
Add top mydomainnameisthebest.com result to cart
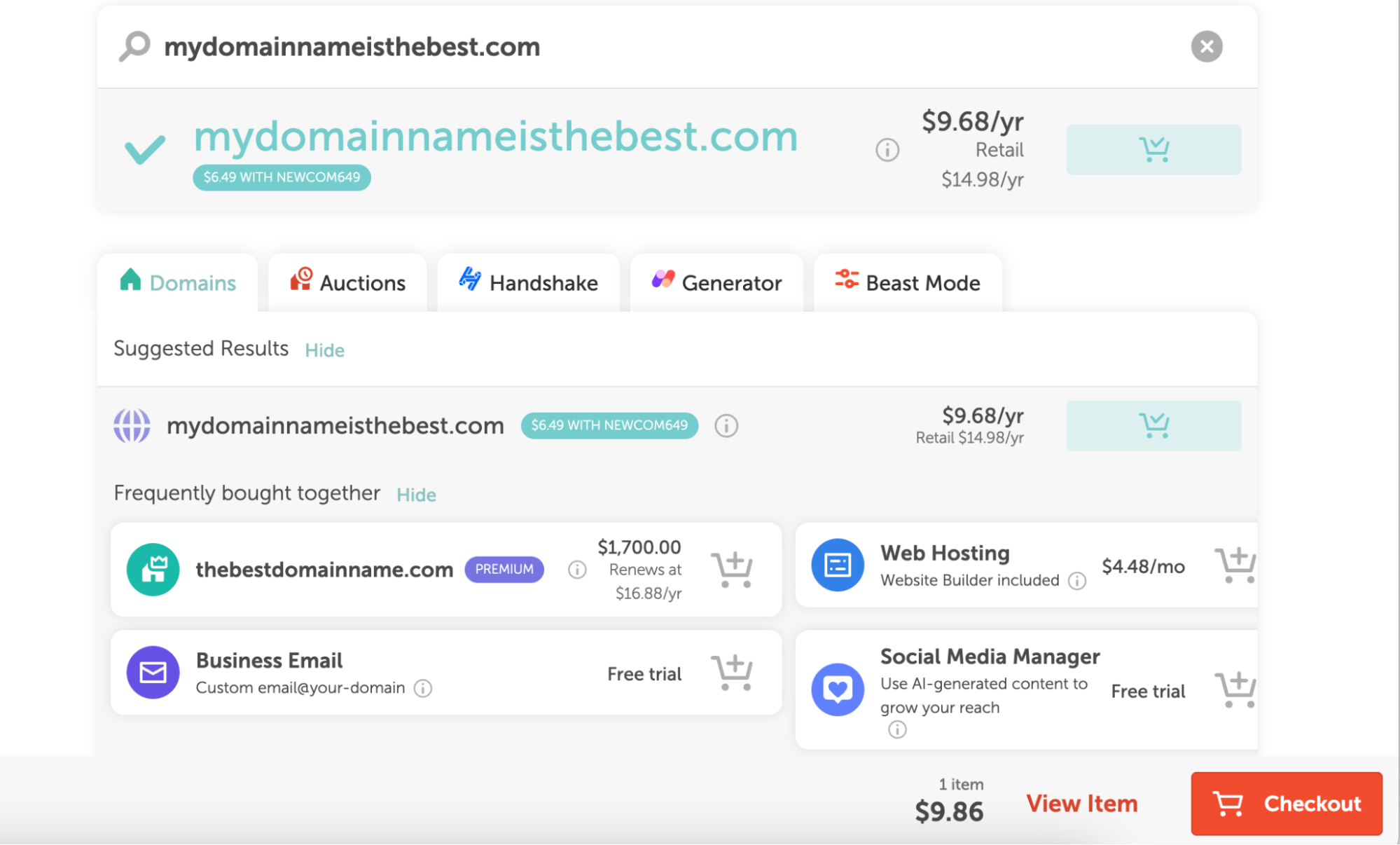click(1153, 150)
